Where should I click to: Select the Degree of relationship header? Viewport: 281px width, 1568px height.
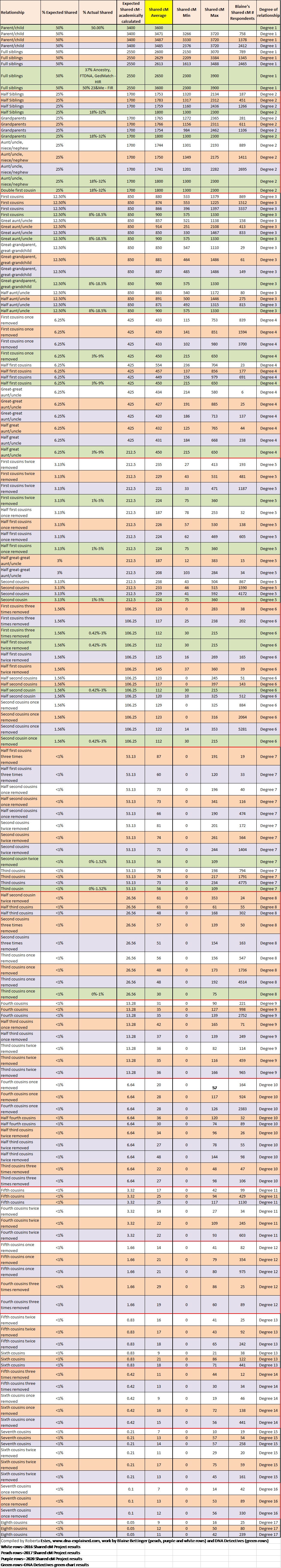[x=268, y=12]
